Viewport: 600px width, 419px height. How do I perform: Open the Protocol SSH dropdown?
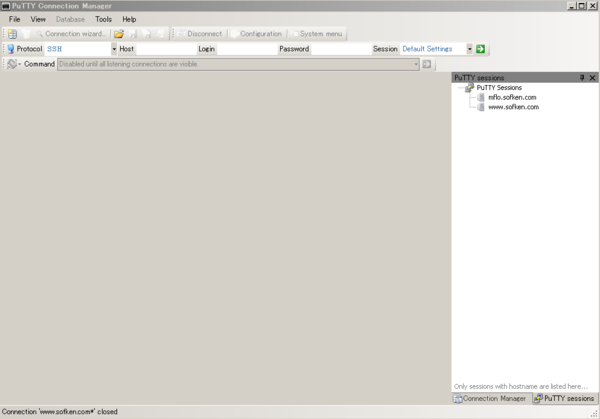[x=114, y=49]
